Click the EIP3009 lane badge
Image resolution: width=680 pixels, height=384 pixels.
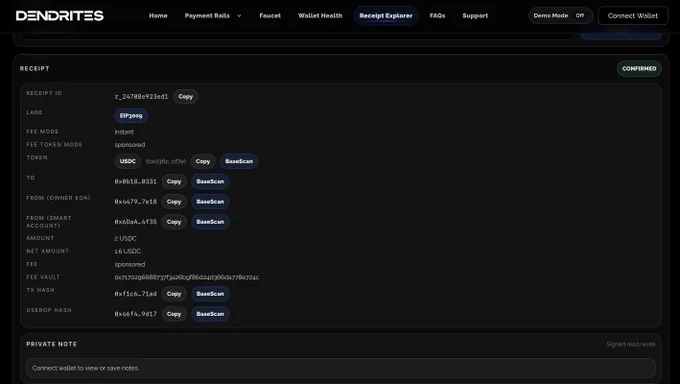point(131,116)
